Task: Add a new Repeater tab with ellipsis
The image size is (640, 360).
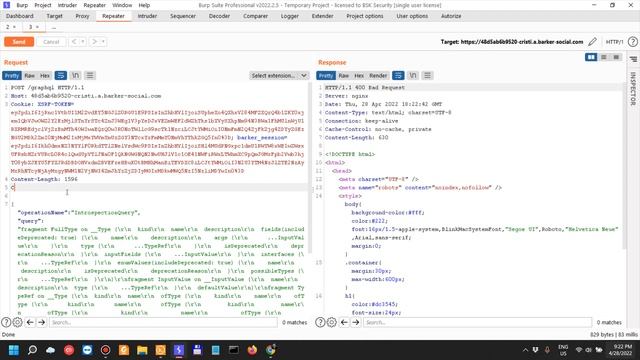Action: pos(53,27)
